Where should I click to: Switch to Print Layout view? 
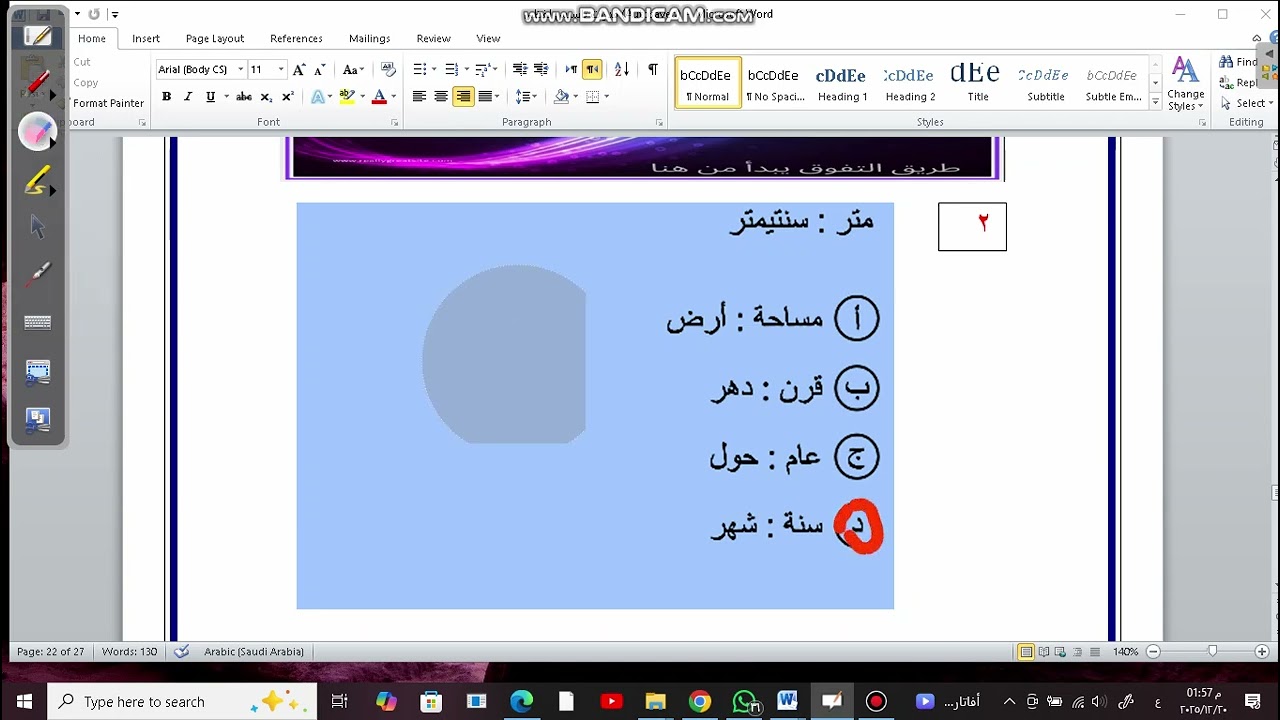[1026, 652]
